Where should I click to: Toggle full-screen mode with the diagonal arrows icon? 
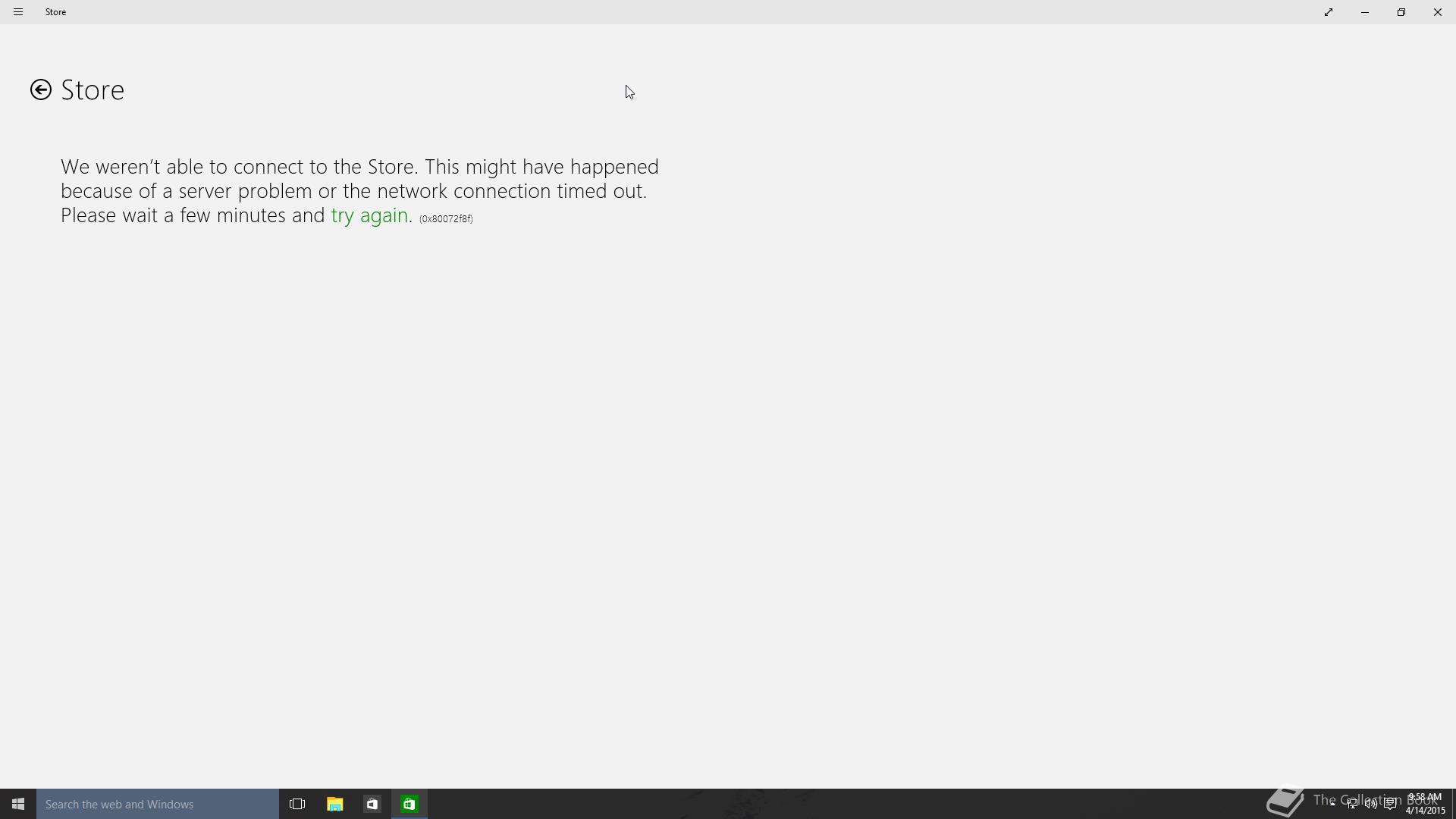click(1329, 12)
